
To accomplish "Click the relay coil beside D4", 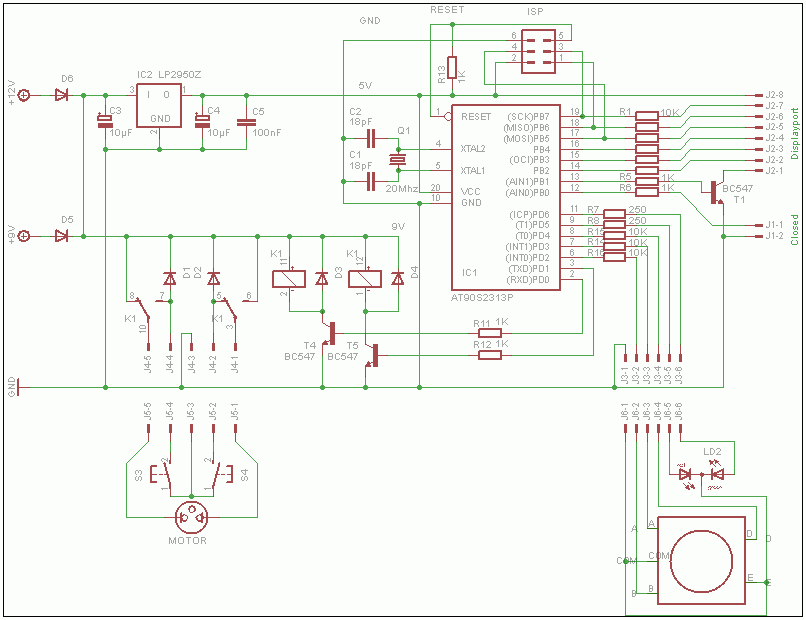I will (x=365, y=279).
